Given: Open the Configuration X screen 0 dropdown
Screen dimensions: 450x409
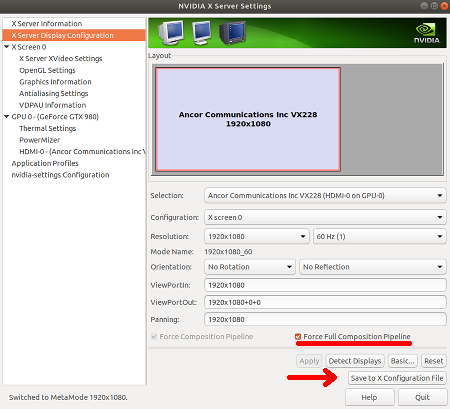Looking at the screenshot, I should (x=325, y=217).
